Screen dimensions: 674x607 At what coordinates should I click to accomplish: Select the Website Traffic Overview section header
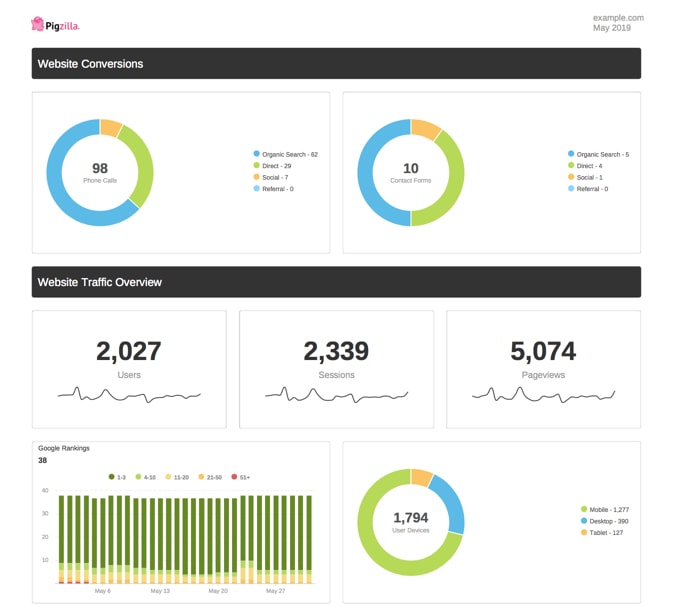click(336, 282)
